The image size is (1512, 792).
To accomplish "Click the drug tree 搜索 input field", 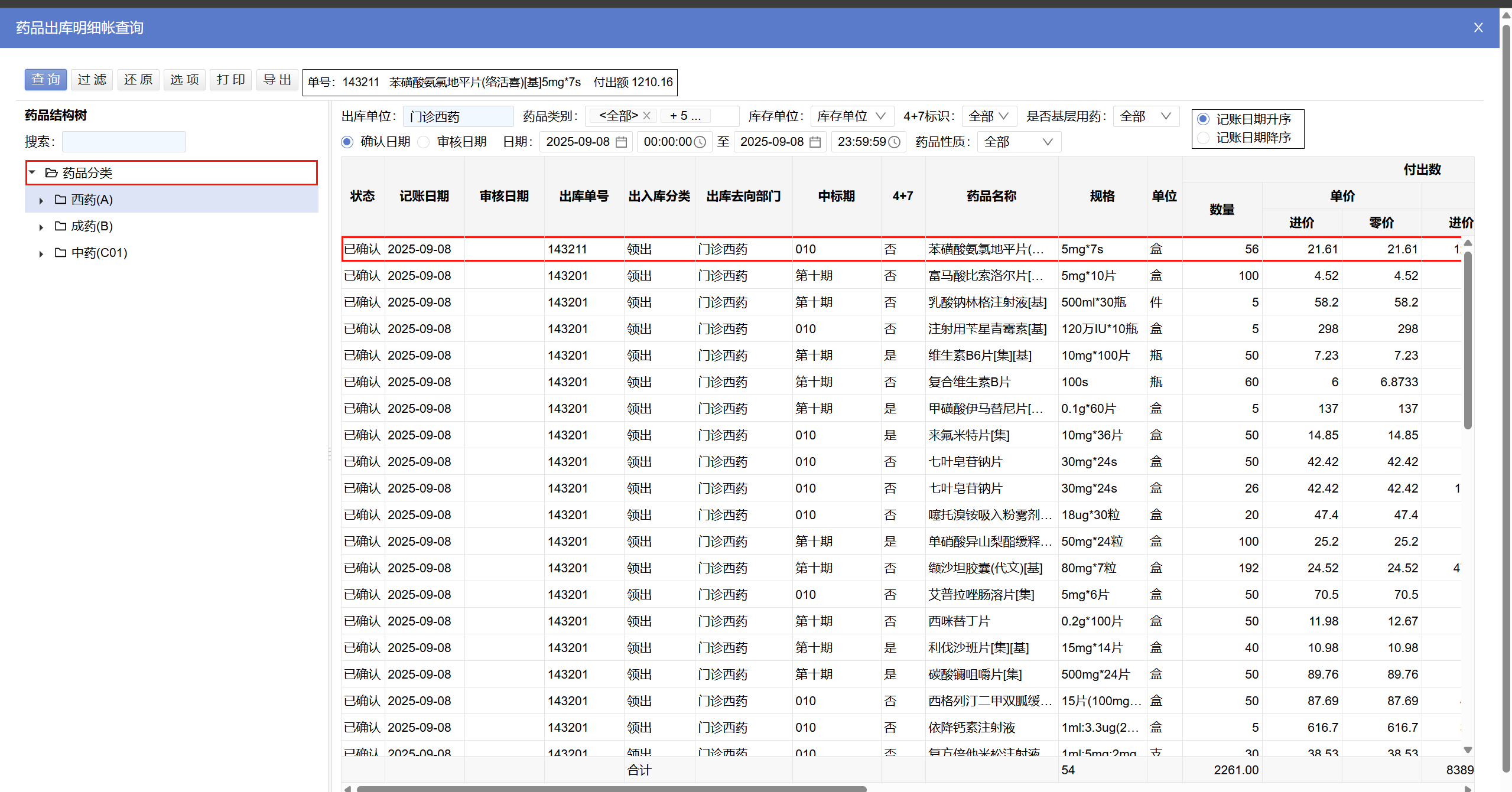I will point(123,142).
